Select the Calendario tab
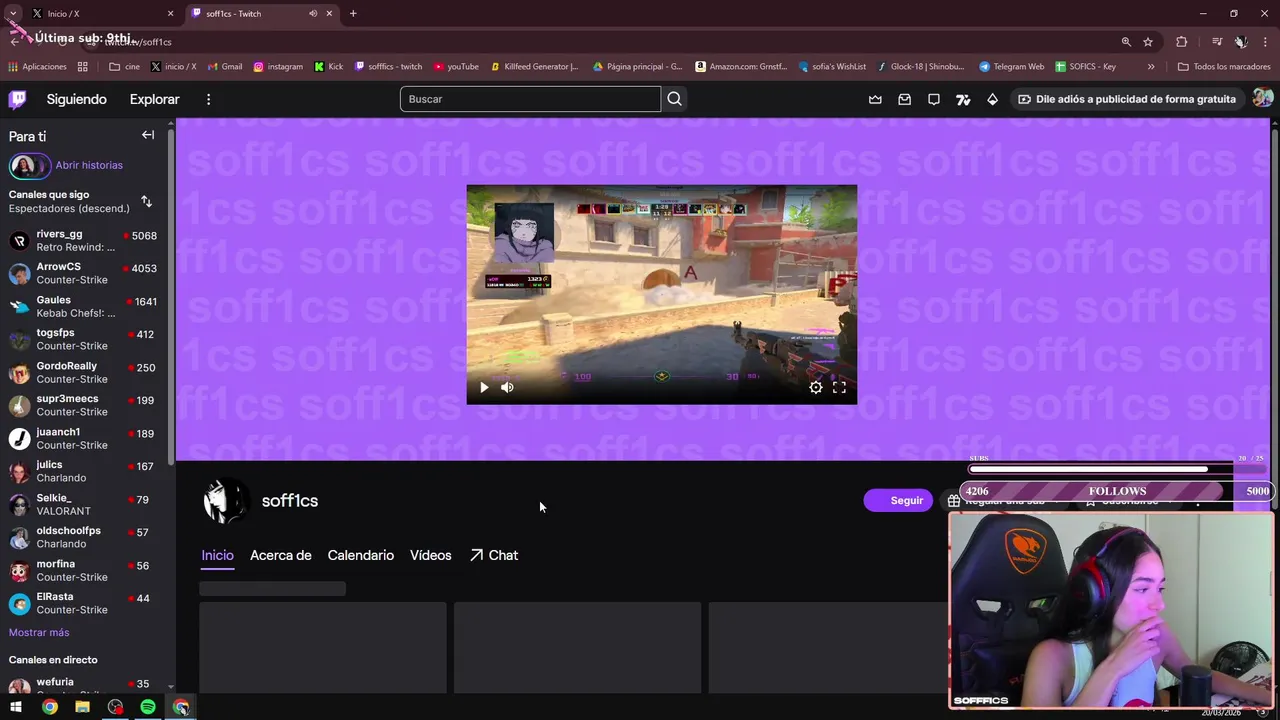The height and width of the screenshot is (720, 1280). click(x=361, y=555)
